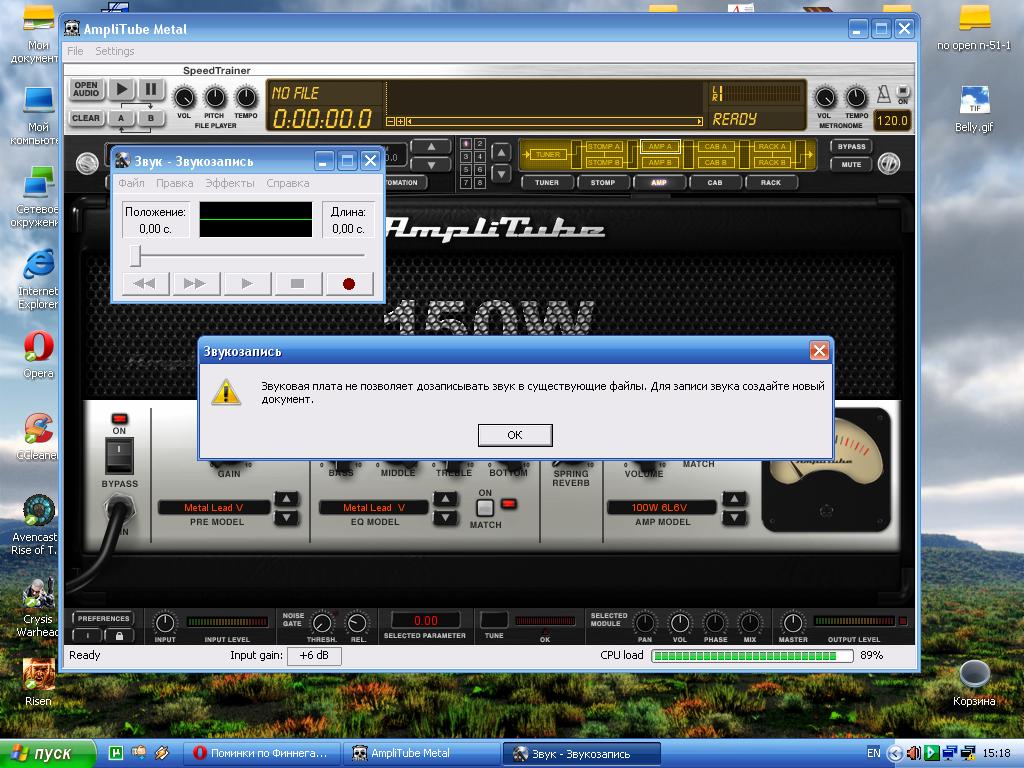The height and width of the screenshot is (768, 1024).
Task: Open the Settings menu in AmpliTube
Action: coord(114,51)
